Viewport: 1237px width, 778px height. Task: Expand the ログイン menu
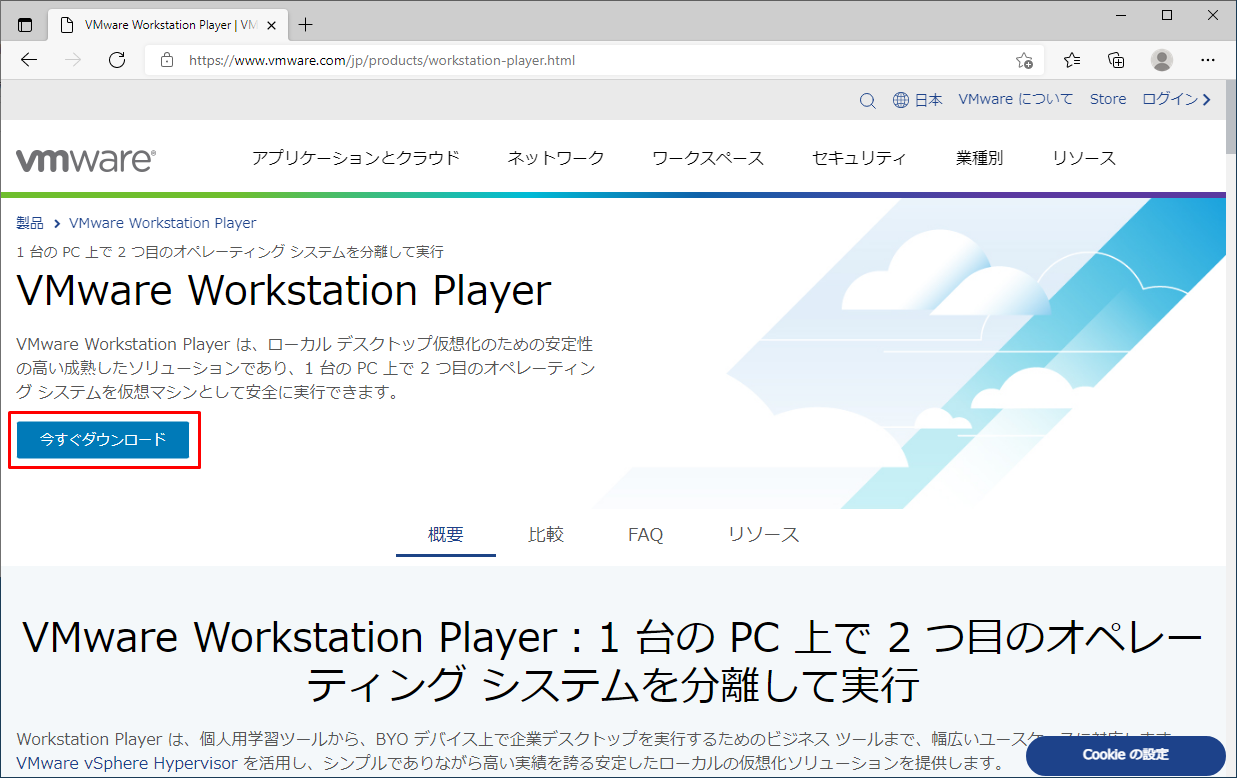(x=1176, y=99)
